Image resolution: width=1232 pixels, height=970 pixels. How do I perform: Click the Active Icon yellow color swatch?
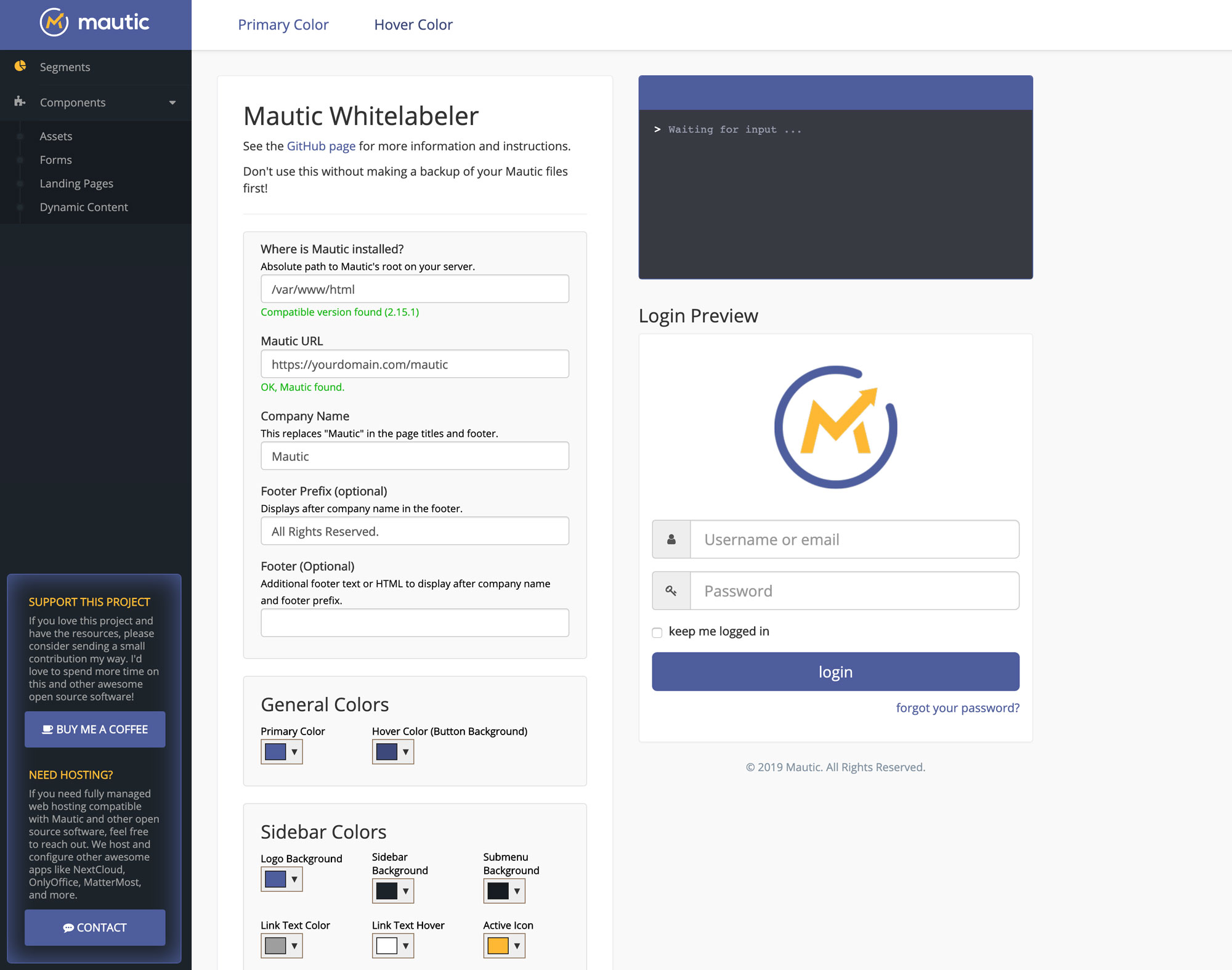[x=498, y=945]
